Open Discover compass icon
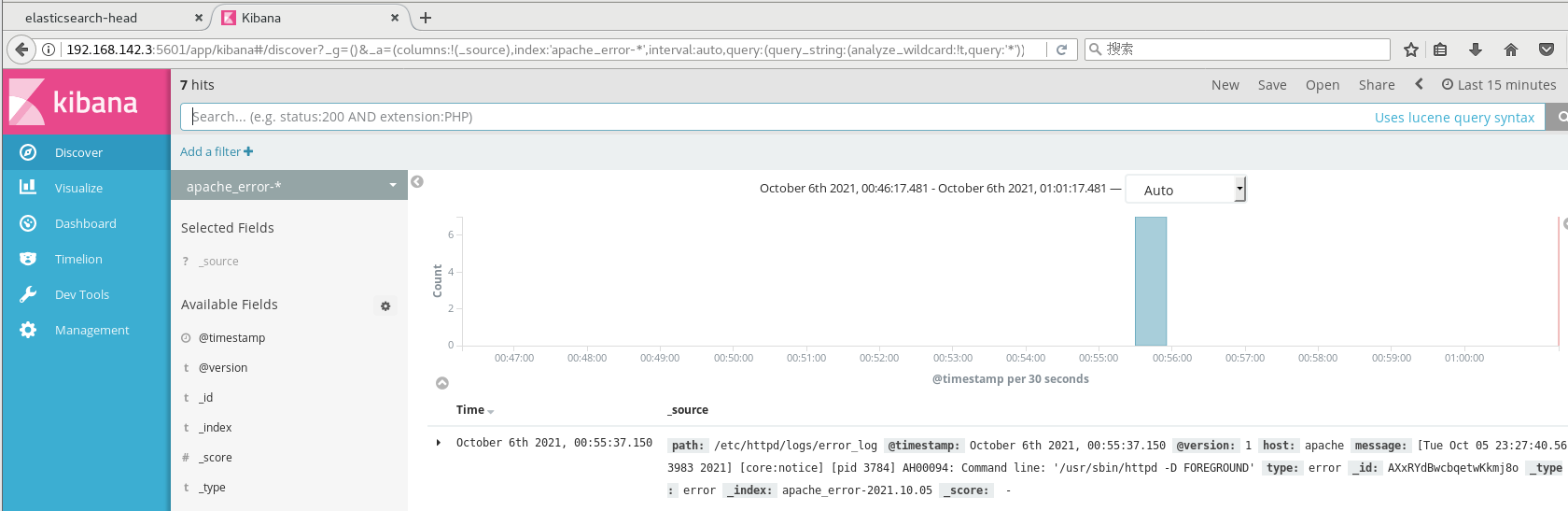The height and width of the screenshot is (511, 1568). 28,152
